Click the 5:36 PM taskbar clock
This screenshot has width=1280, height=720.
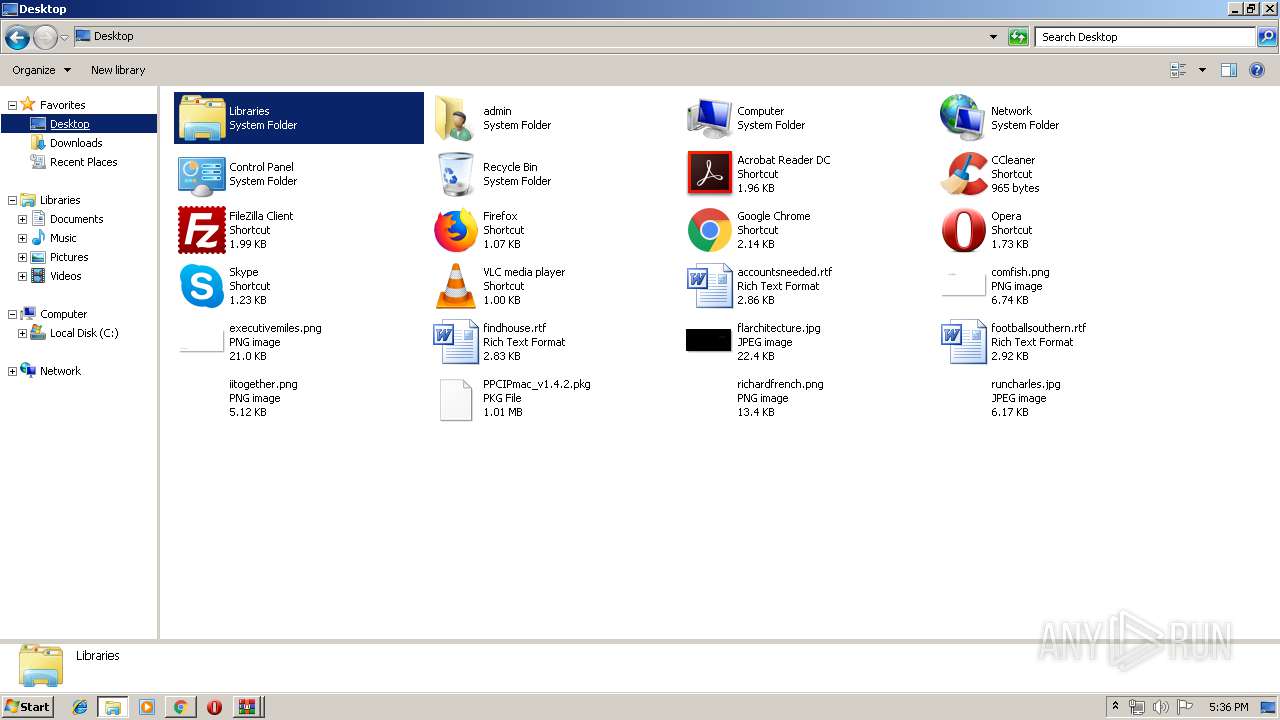pos(1228,707)
